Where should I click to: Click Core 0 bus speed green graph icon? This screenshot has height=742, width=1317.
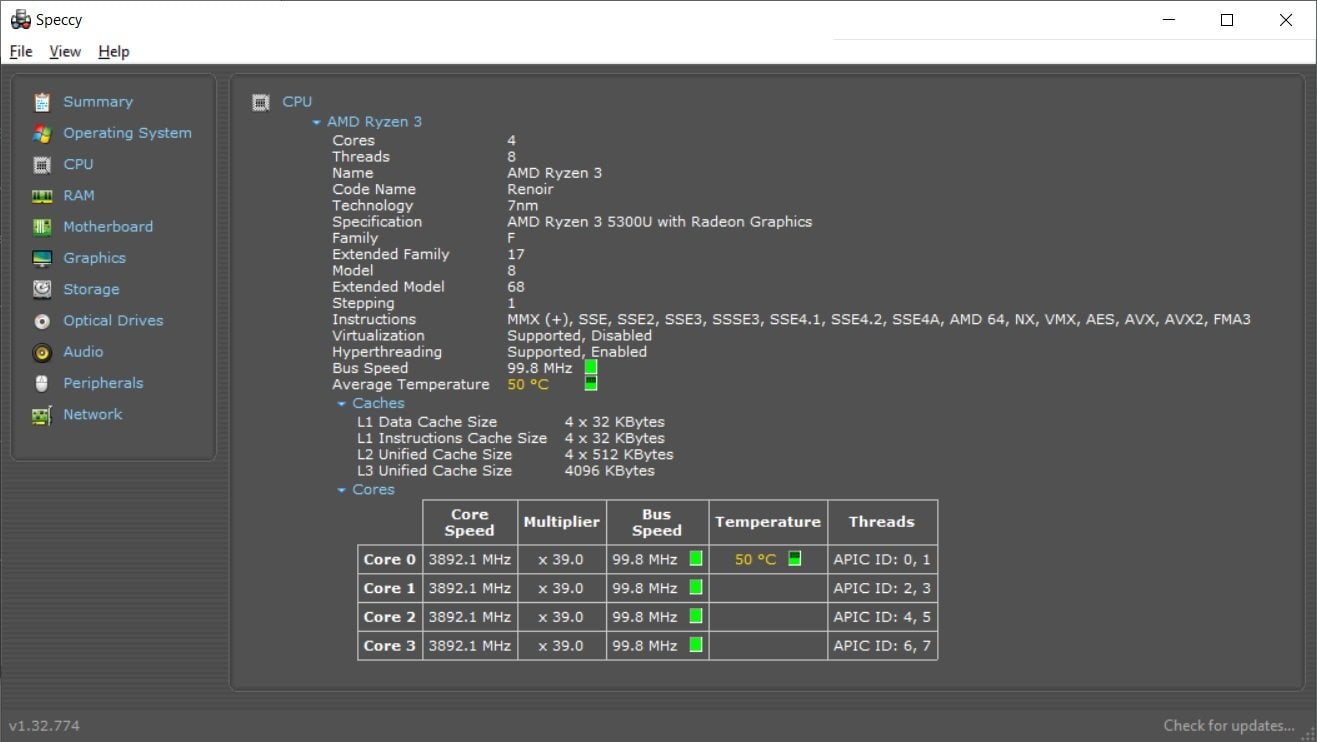pos(696,559)
